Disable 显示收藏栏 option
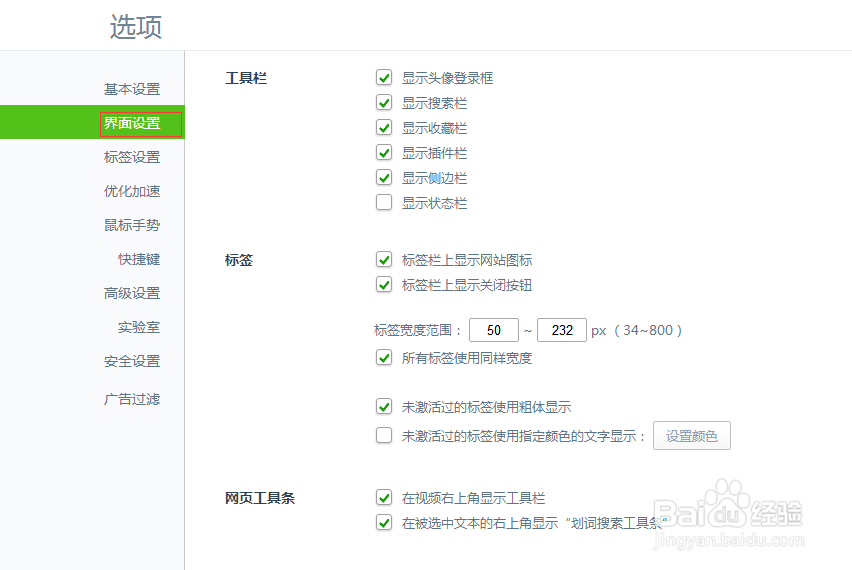The height and width of the screenshot is (570, 852). (x=384, y=127)
